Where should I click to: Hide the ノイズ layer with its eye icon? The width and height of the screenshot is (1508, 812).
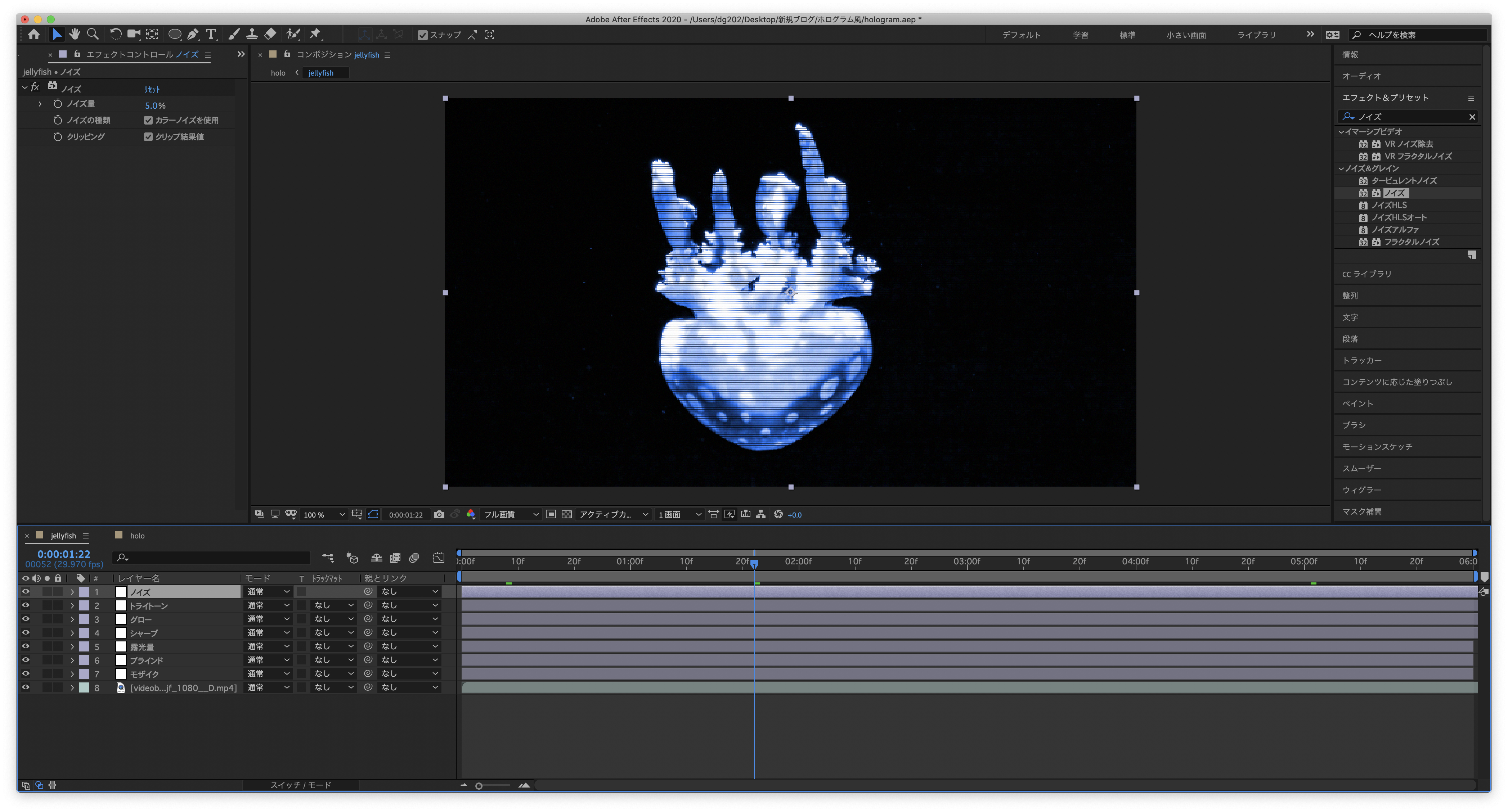coord(26,591)
